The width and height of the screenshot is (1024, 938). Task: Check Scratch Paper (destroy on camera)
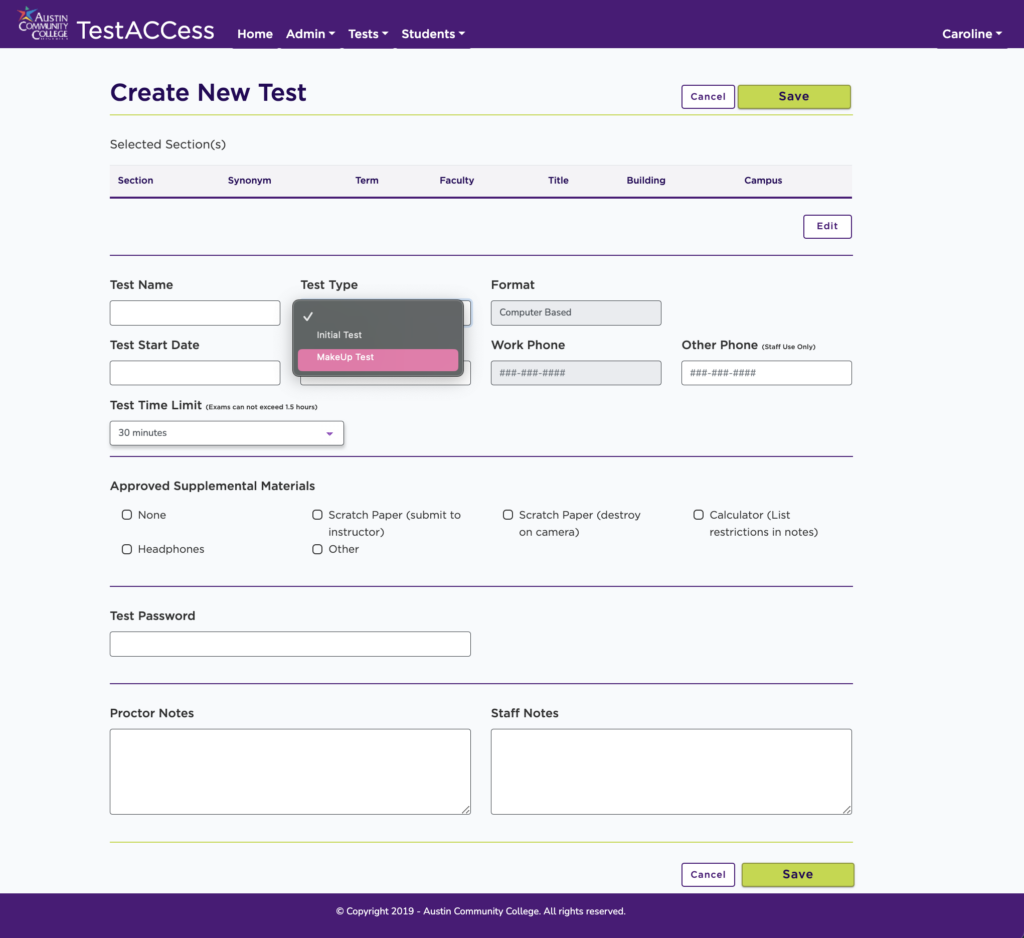pos(508,514)
